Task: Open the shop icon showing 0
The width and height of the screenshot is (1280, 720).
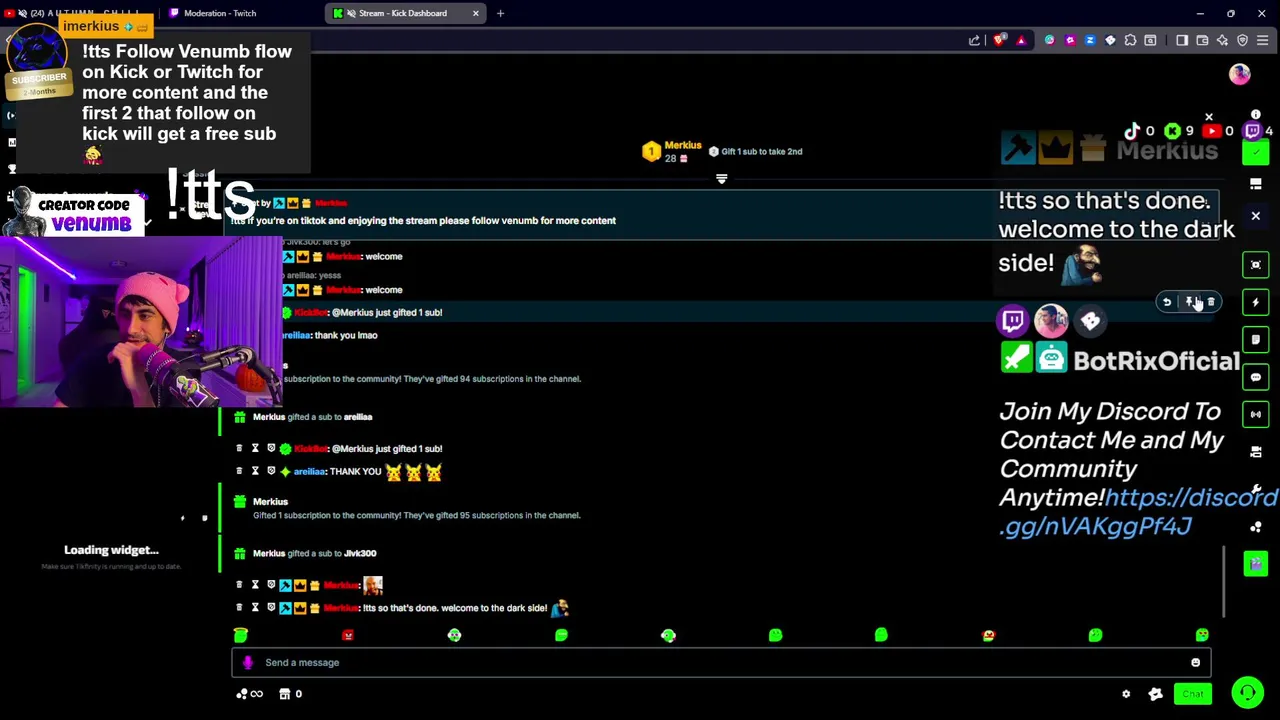Action: (290, 694)
